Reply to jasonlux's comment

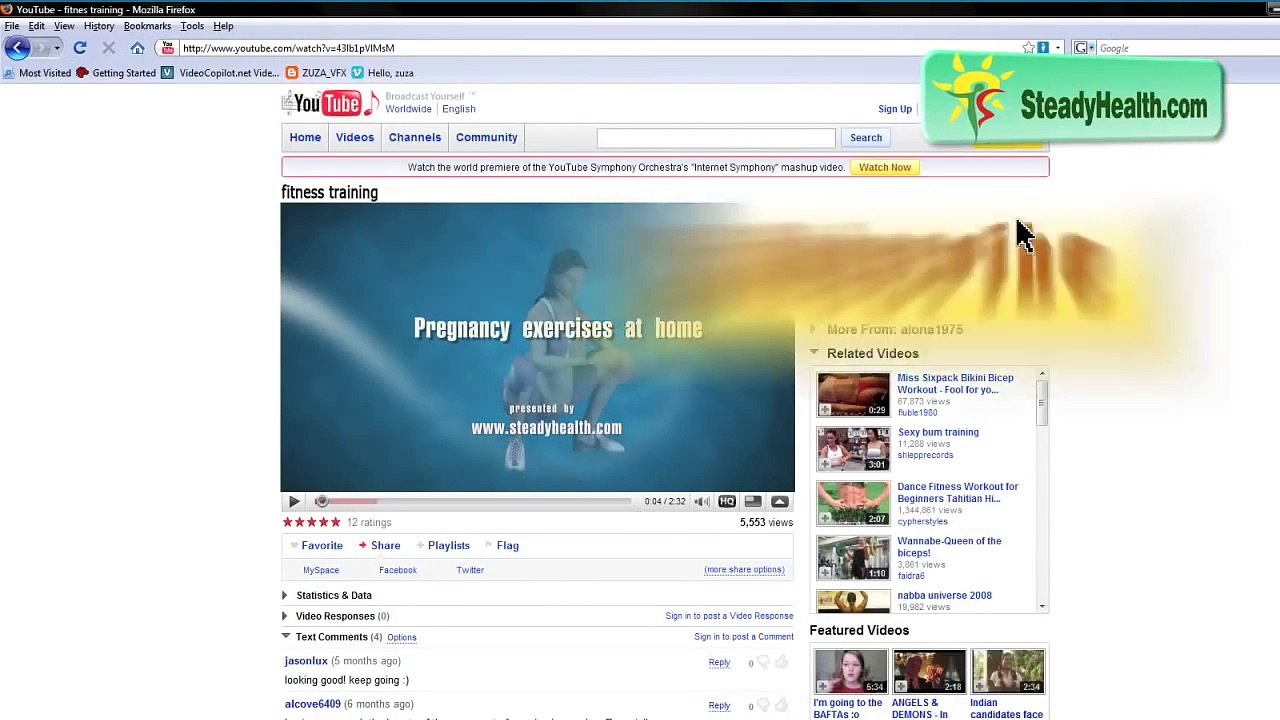click(x=719, y=662)
